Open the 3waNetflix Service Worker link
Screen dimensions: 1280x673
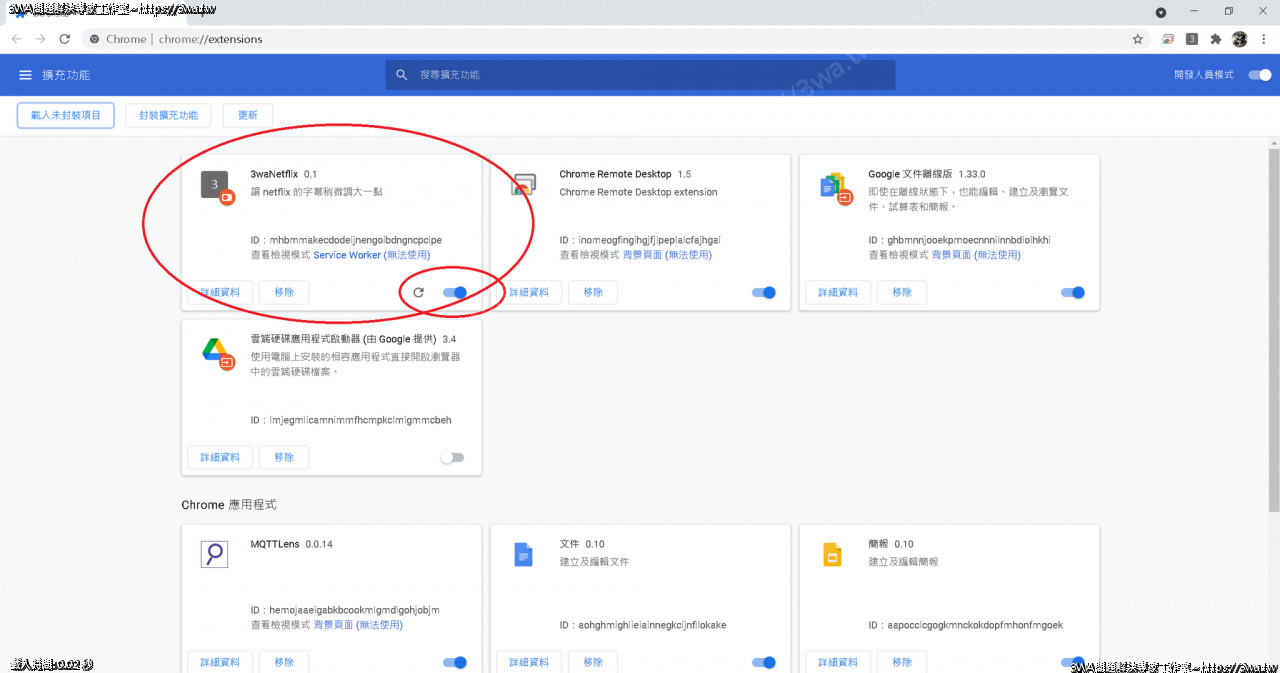tap(347, 255)
